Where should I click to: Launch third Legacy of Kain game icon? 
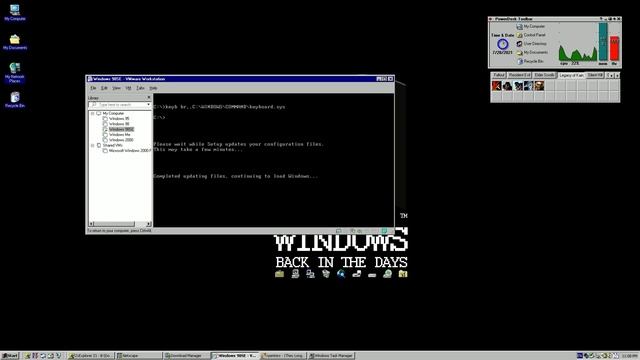[518, 86]
